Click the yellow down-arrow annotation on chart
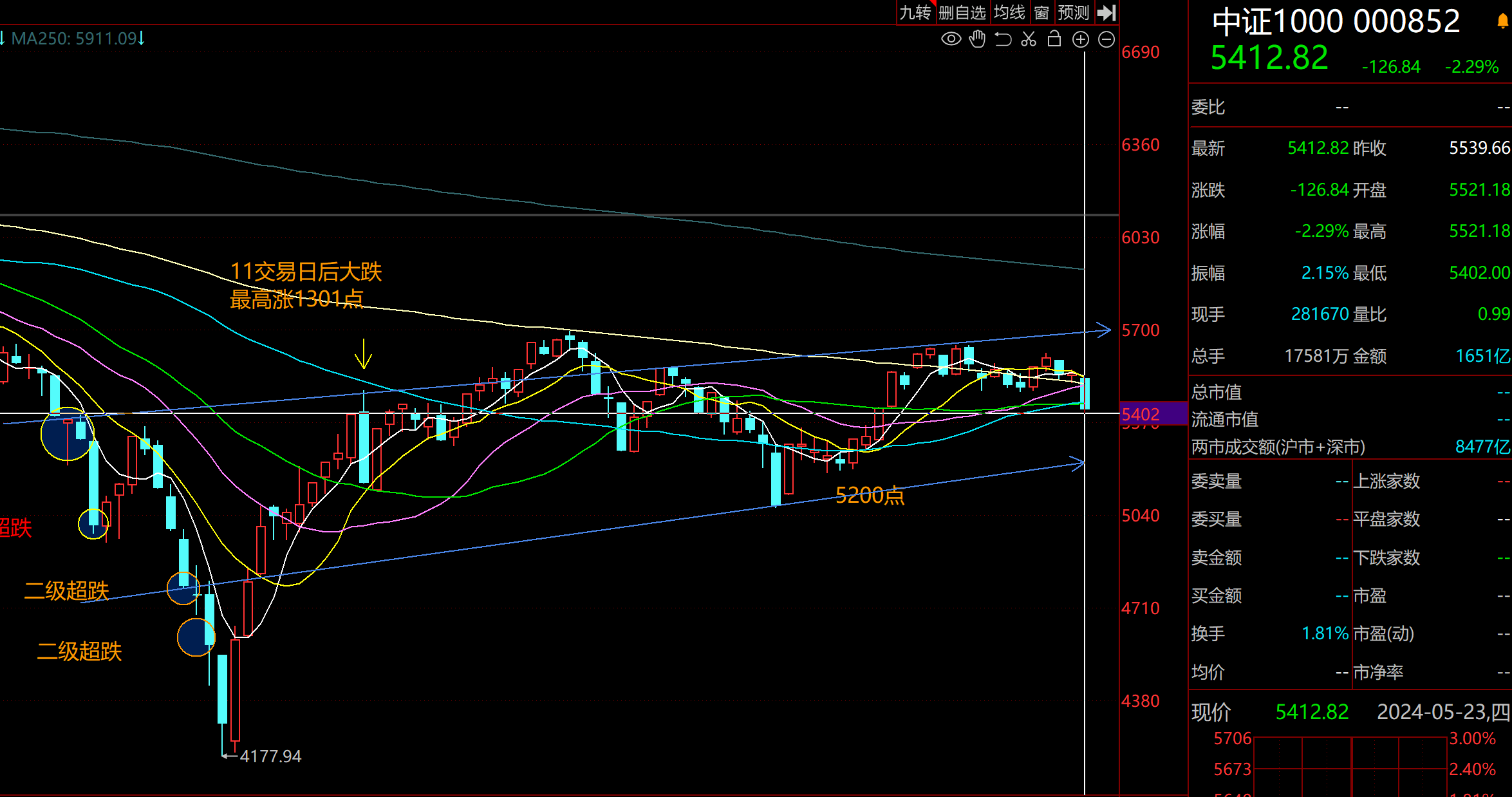Image resolution: width=1512 pixels, height=797 pixels. coord(364,353)
